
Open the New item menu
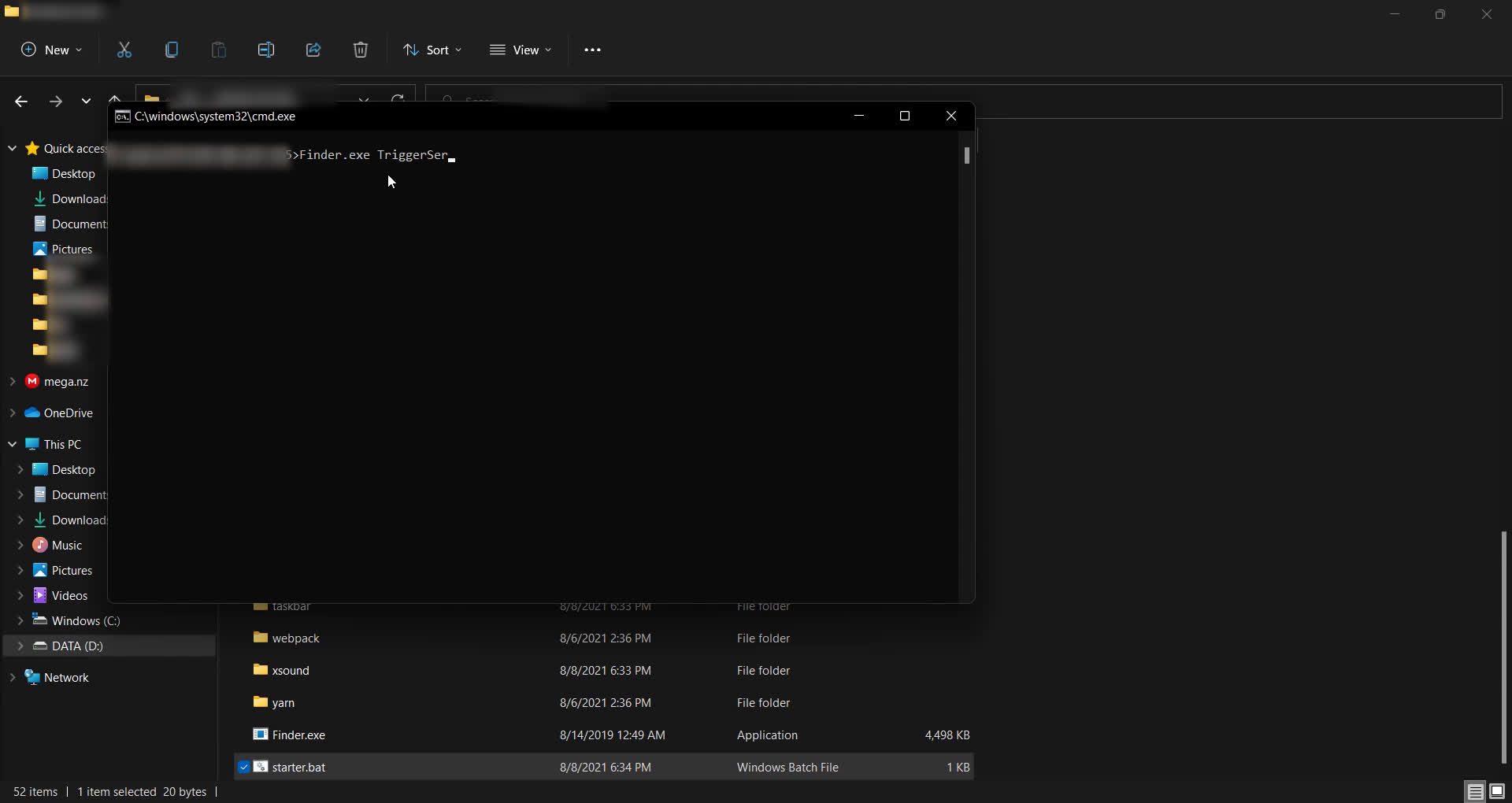coord(51,50)
